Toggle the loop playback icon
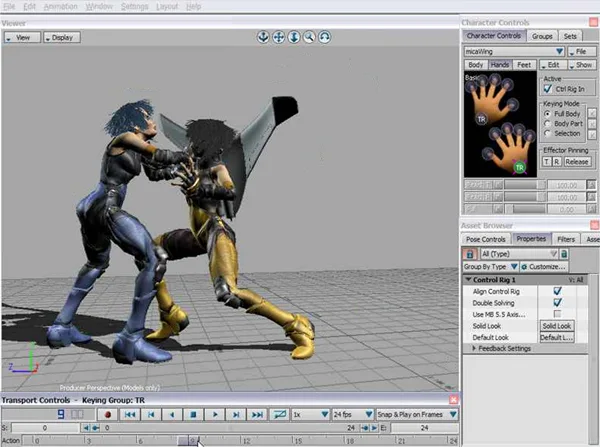The height and width of the screenshot is (447, 600). [x=279, y=414]
